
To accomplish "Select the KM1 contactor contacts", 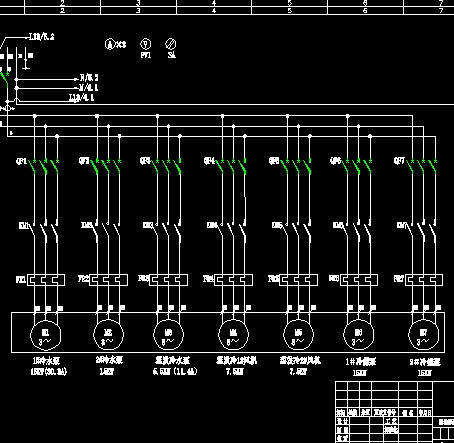I will (44, 232).
